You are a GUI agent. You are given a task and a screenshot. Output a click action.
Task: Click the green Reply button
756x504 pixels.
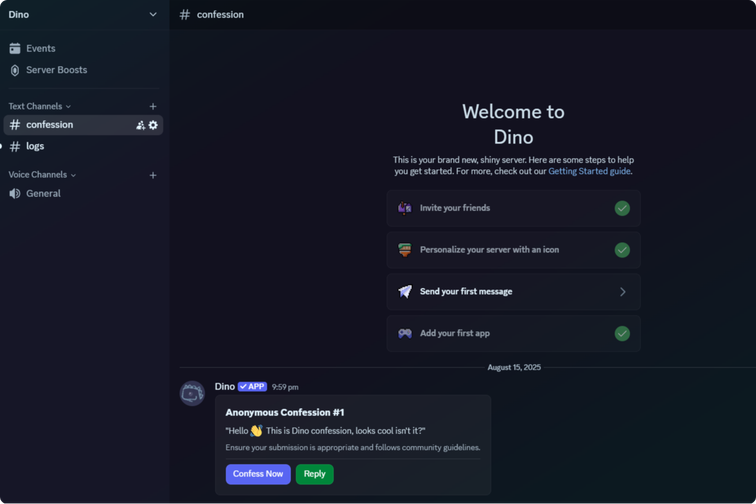(314, 474)
